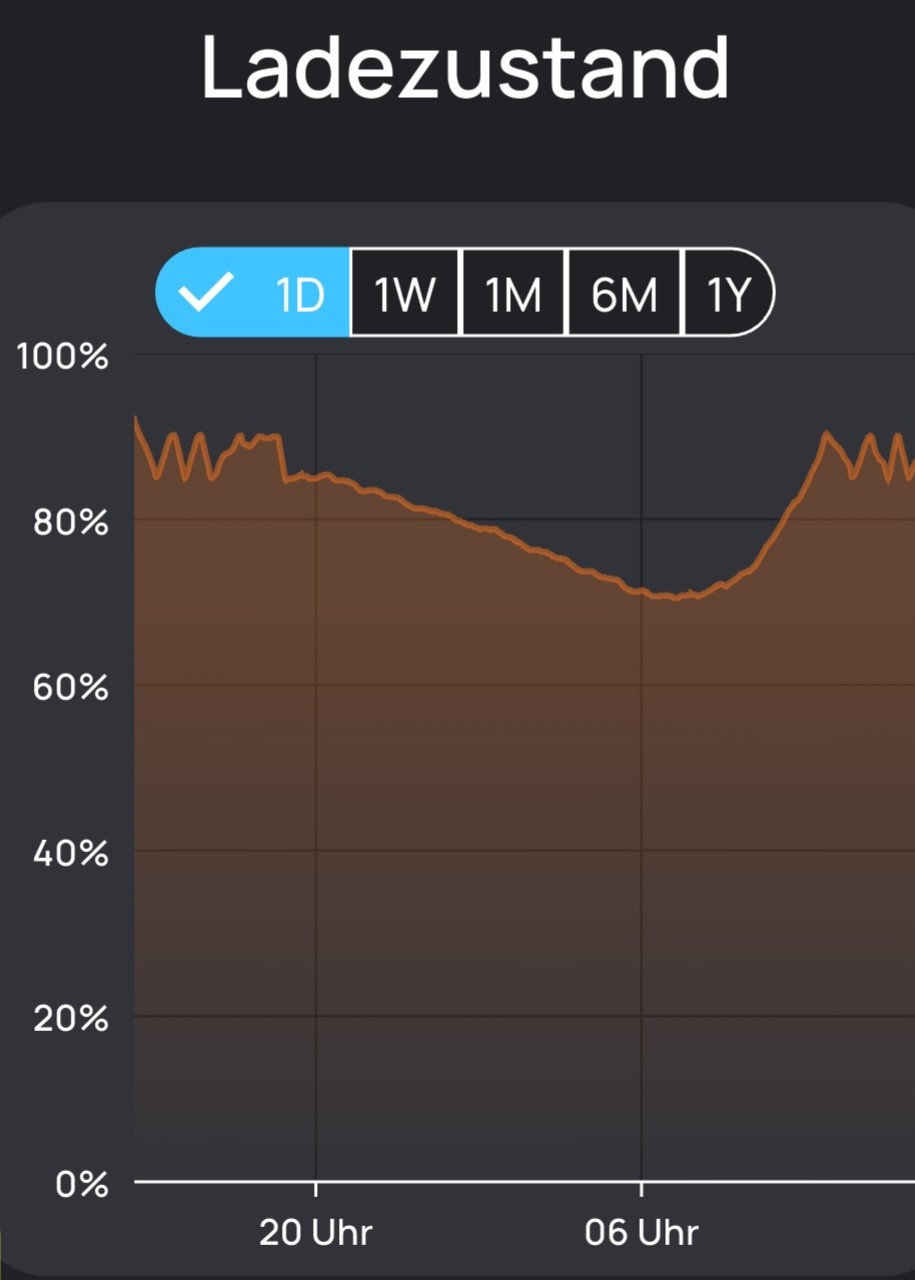Click the 0% axis label

click(x=81, y=1184)
